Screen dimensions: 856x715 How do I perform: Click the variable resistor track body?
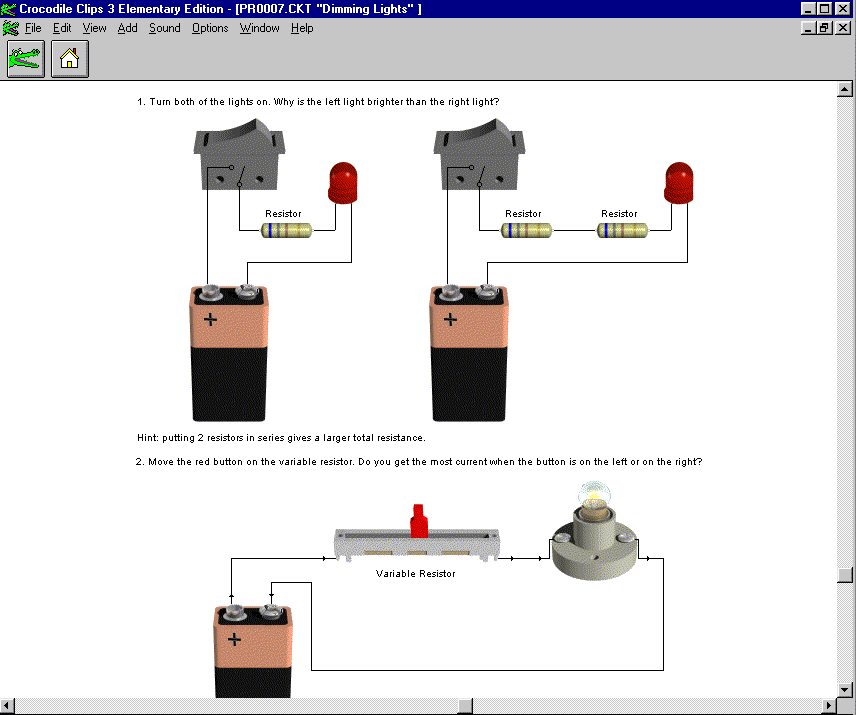(417, 544)
